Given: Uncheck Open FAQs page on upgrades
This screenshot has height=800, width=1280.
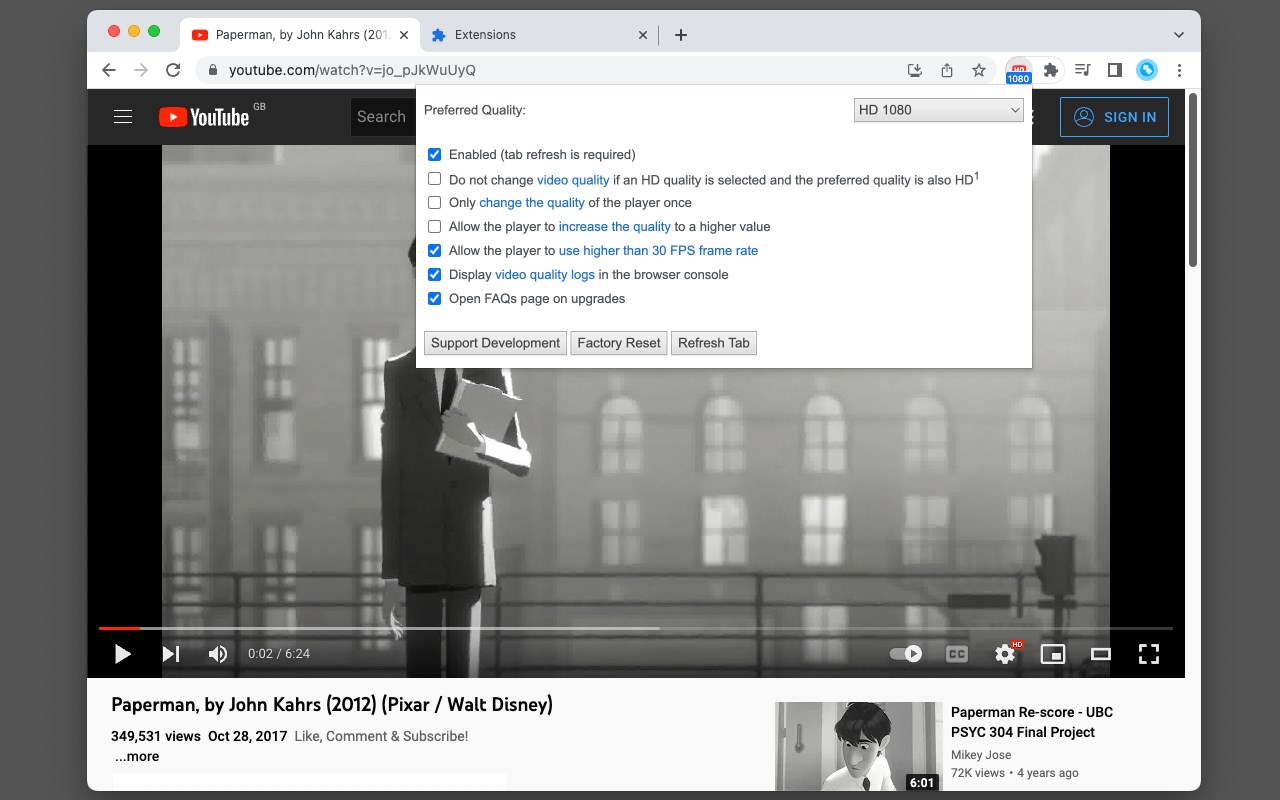Looking at the screenshot, I should pos(434,299).
